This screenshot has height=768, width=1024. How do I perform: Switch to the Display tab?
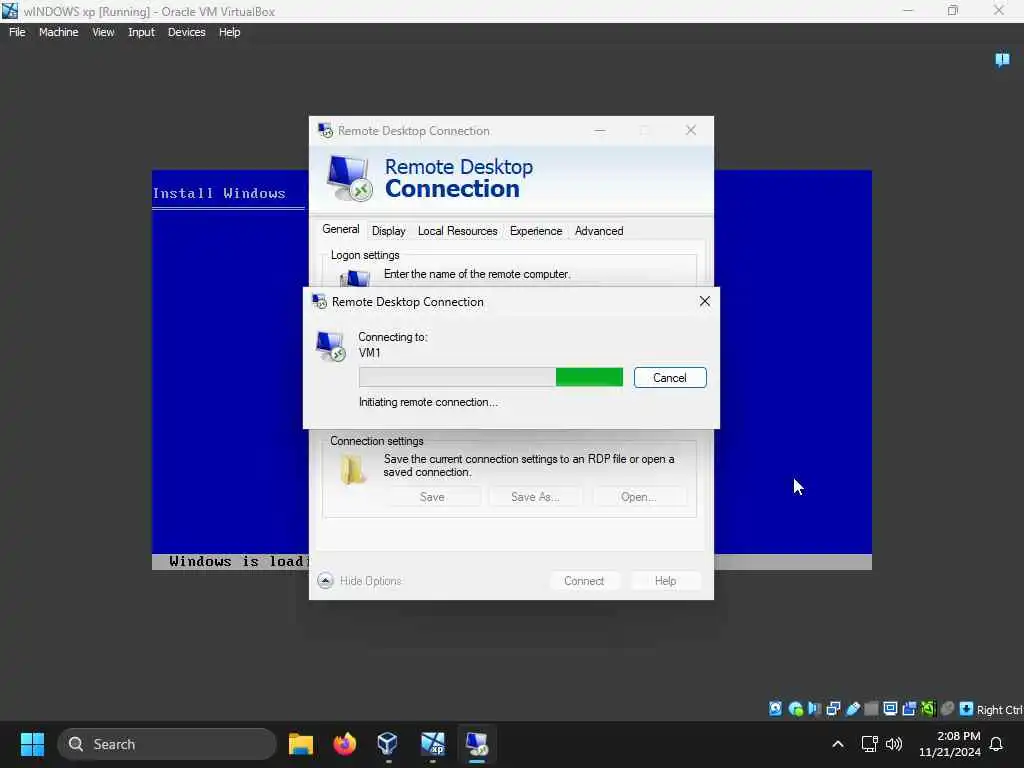click(x=389, y=231)
